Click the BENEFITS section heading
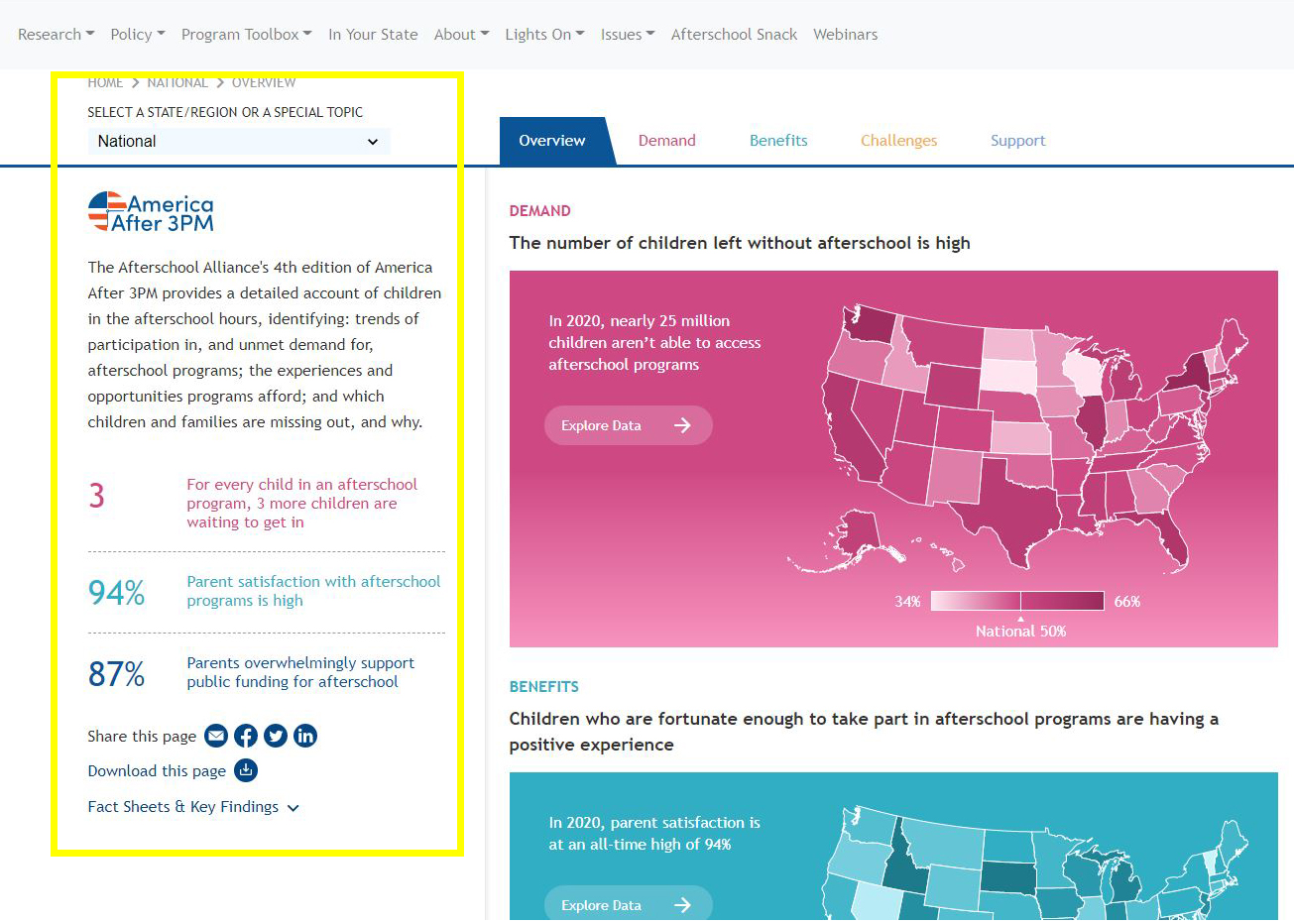This screenshot has width=1294, height=924. (543, 686)
